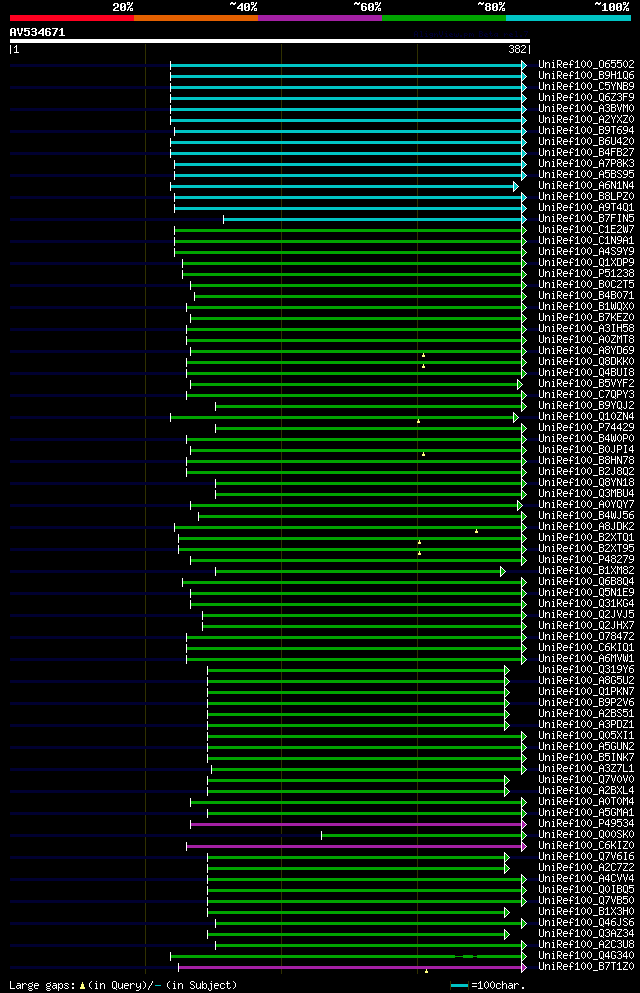640x993 pixels.
Task: Click the purple alignment bar for UniRef100_P49534
Action: pyautogui.click(x=356, y=824)
